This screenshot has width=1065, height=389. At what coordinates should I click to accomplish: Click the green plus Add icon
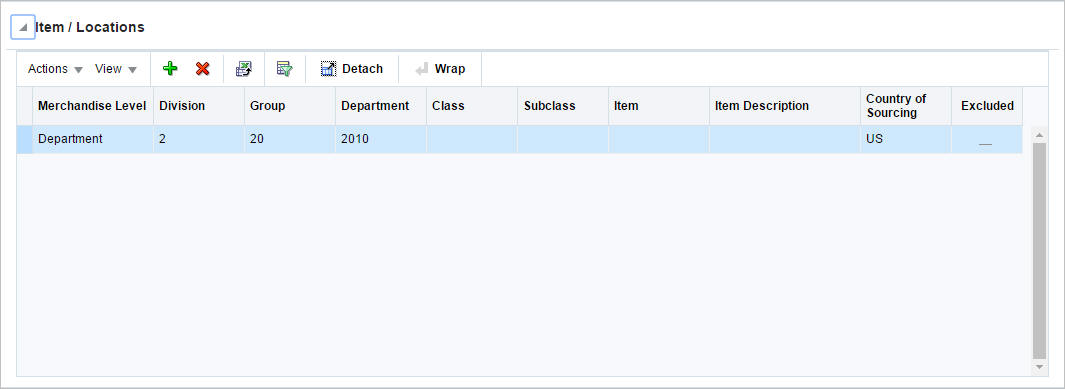click(170, 69)
